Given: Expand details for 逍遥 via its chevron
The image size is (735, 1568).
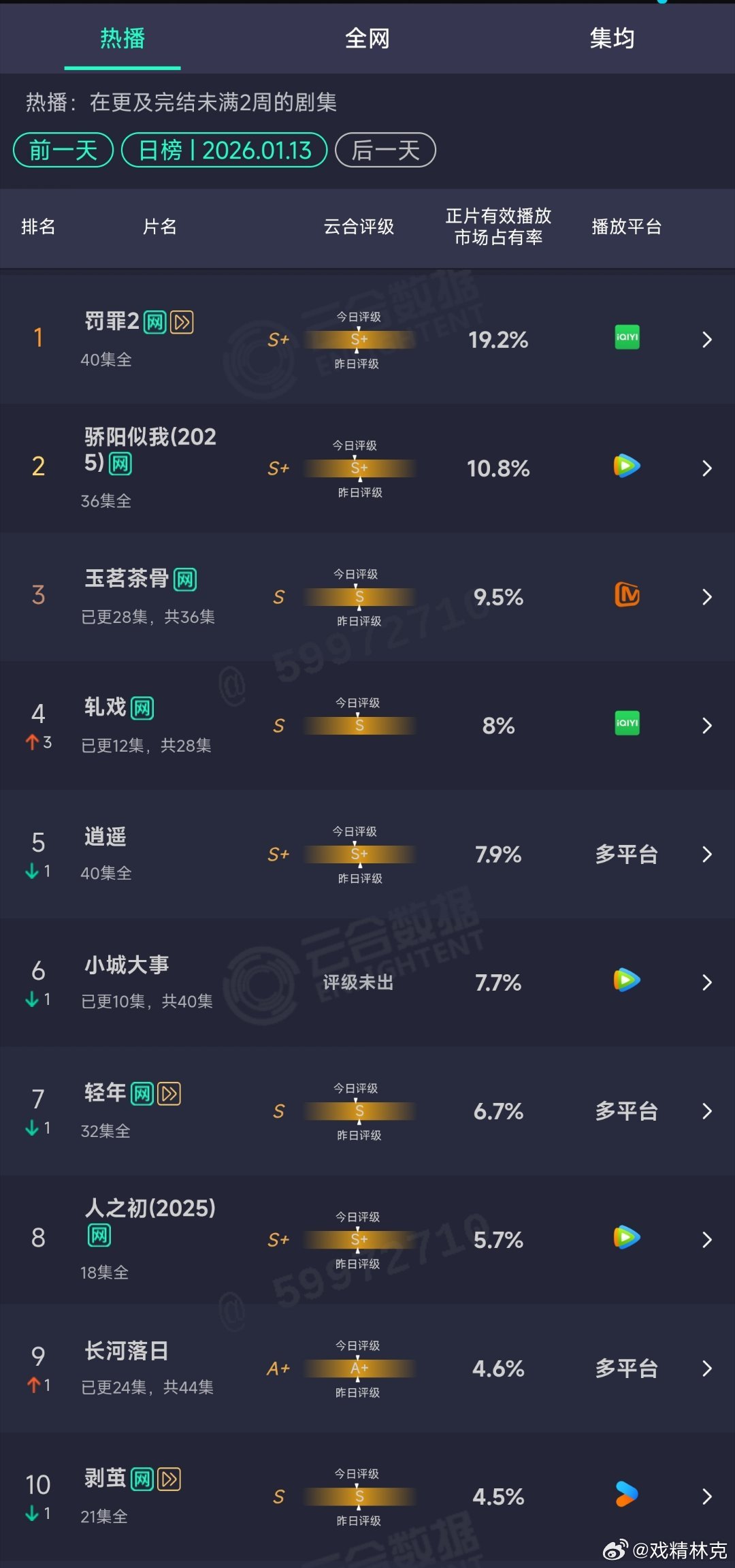Looking at the screenshot, I should (708, 852).
